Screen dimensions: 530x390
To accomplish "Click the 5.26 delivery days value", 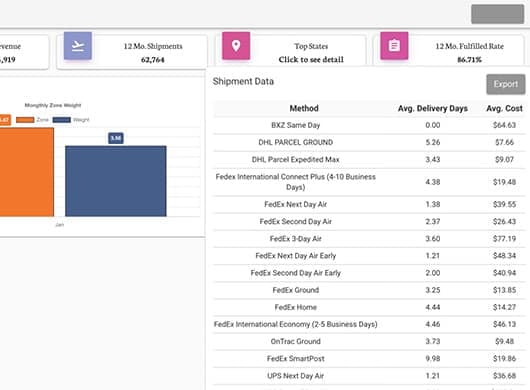I will click(x=433, y=142).
